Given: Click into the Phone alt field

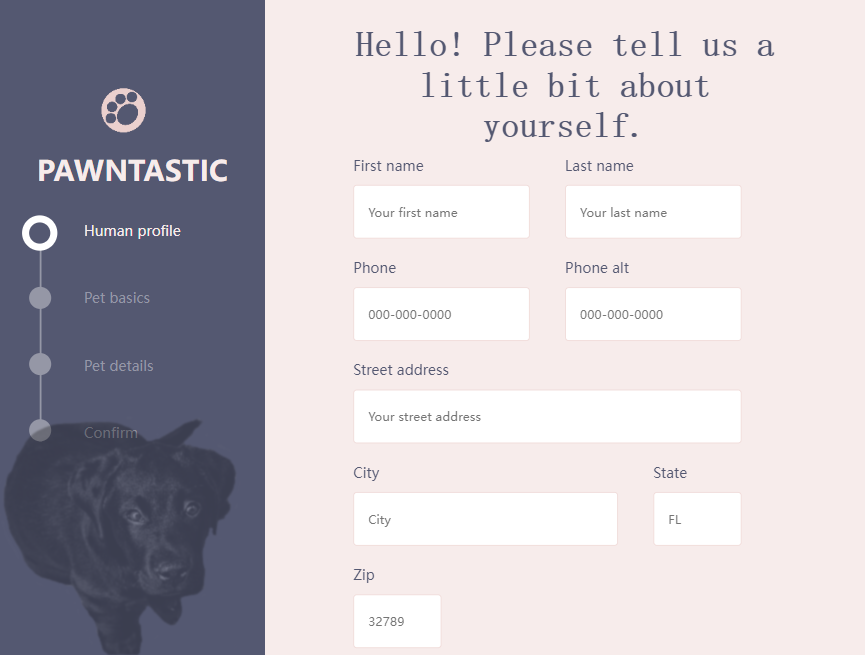Looking at the screenshot, I should (653, 314).
